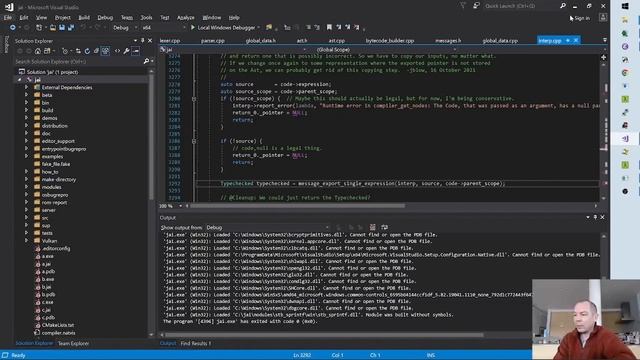Image resolution: width=640 pixels, height=360 pixels.
Task: Click the Save icon in the toolbar
Action: pyautogui.click(x=62, y=27)
